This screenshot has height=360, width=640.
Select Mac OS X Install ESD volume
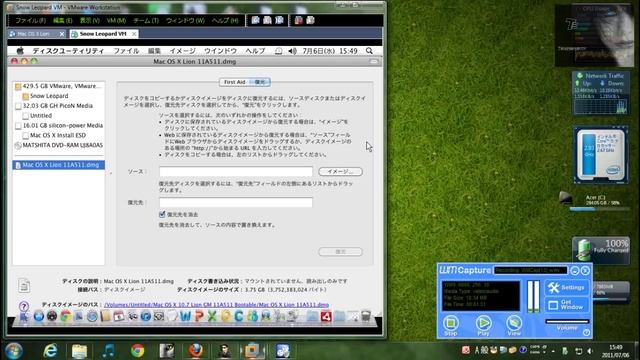coord(54,135)
